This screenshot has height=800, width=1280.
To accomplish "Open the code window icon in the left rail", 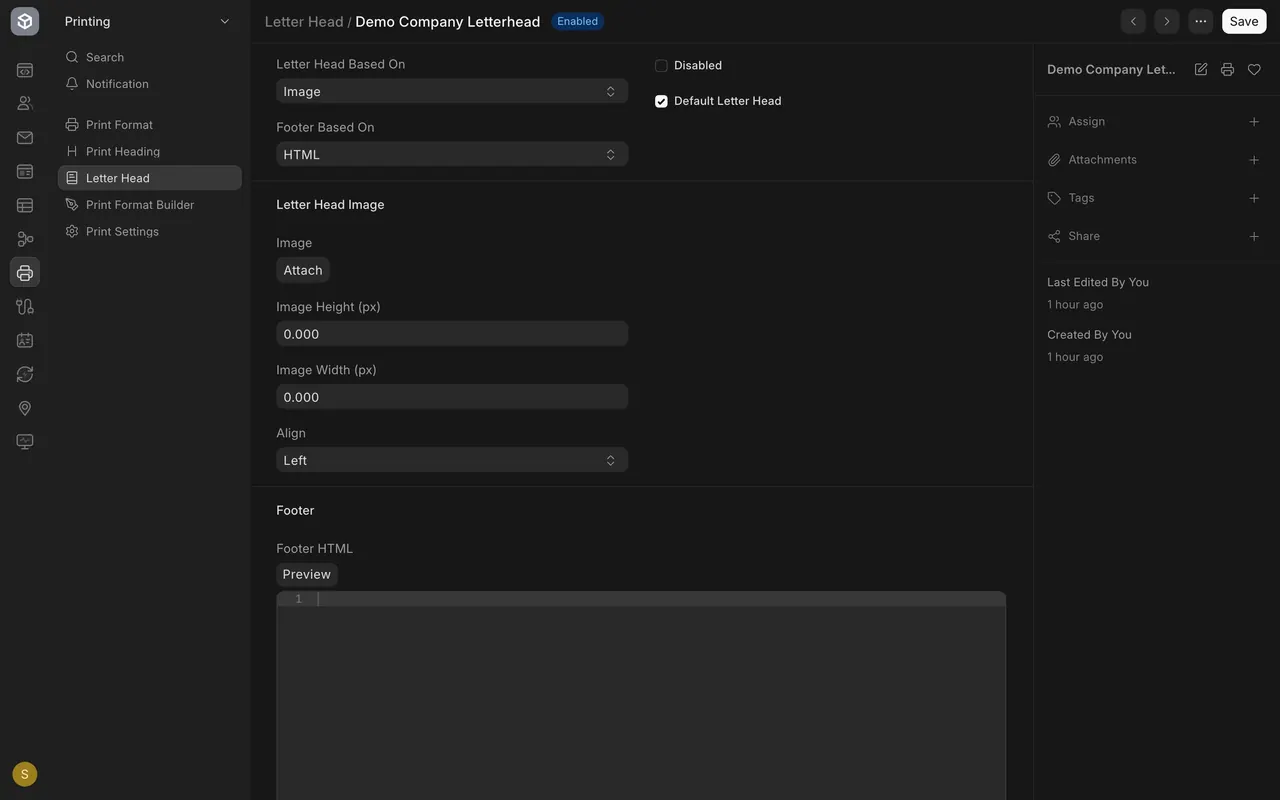I will tap(25, 70).
